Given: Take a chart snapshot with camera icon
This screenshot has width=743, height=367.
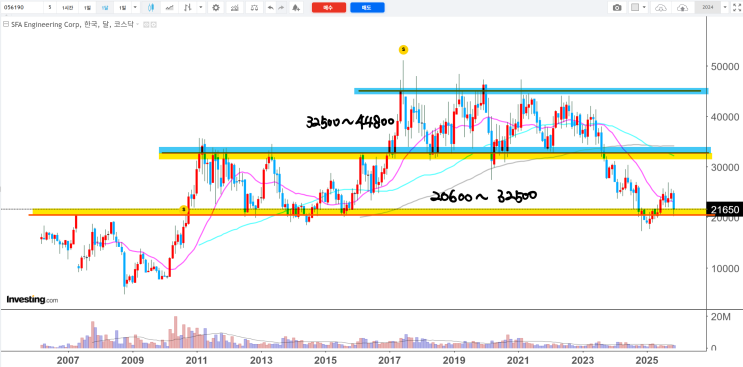Looking at the screenshot, I should (x=617, y=8).
